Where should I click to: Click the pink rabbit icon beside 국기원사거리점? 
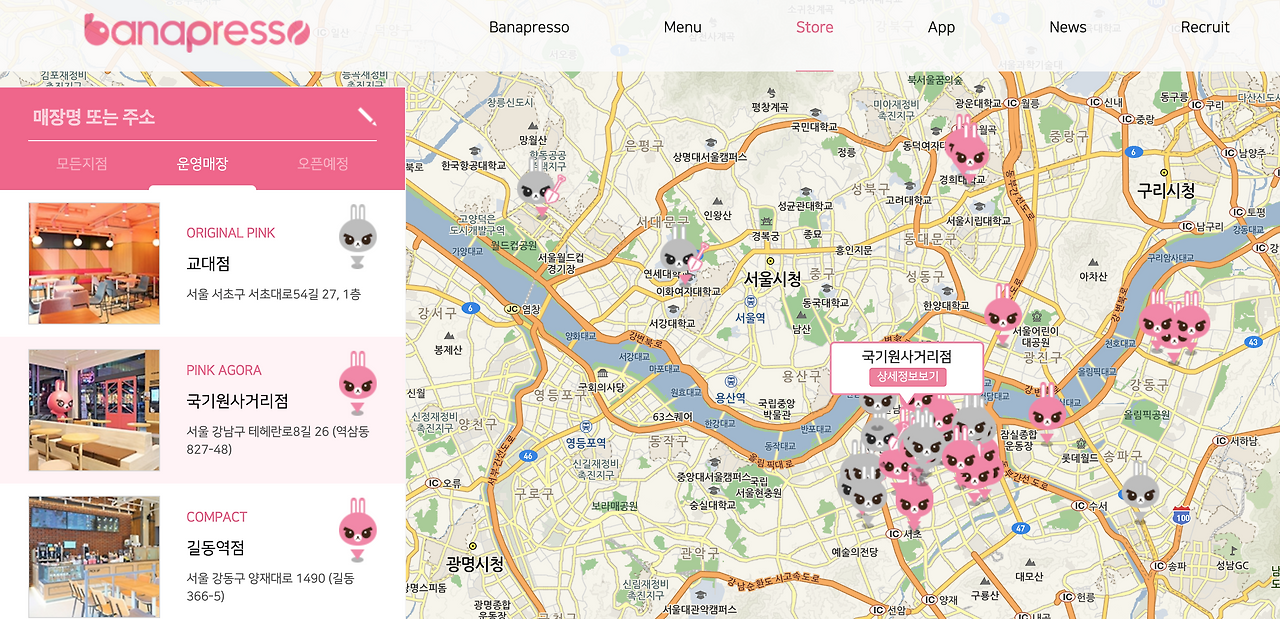(x=357, y=384)
